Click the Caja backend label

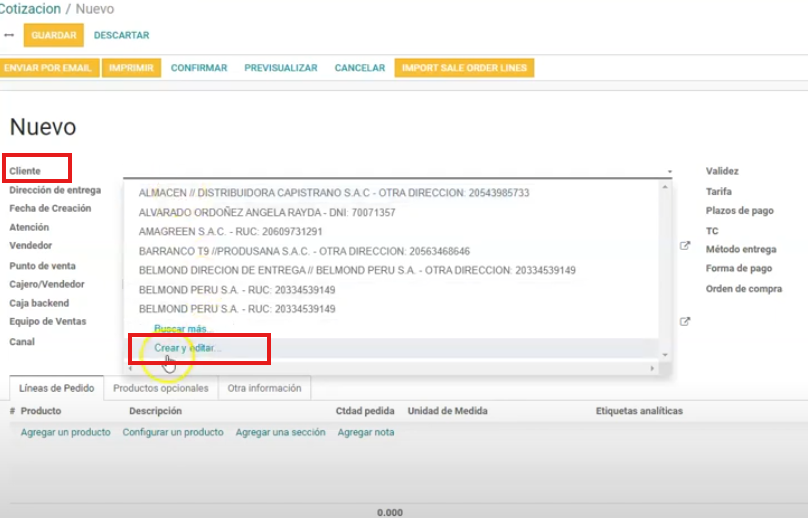tap(39, 303)
